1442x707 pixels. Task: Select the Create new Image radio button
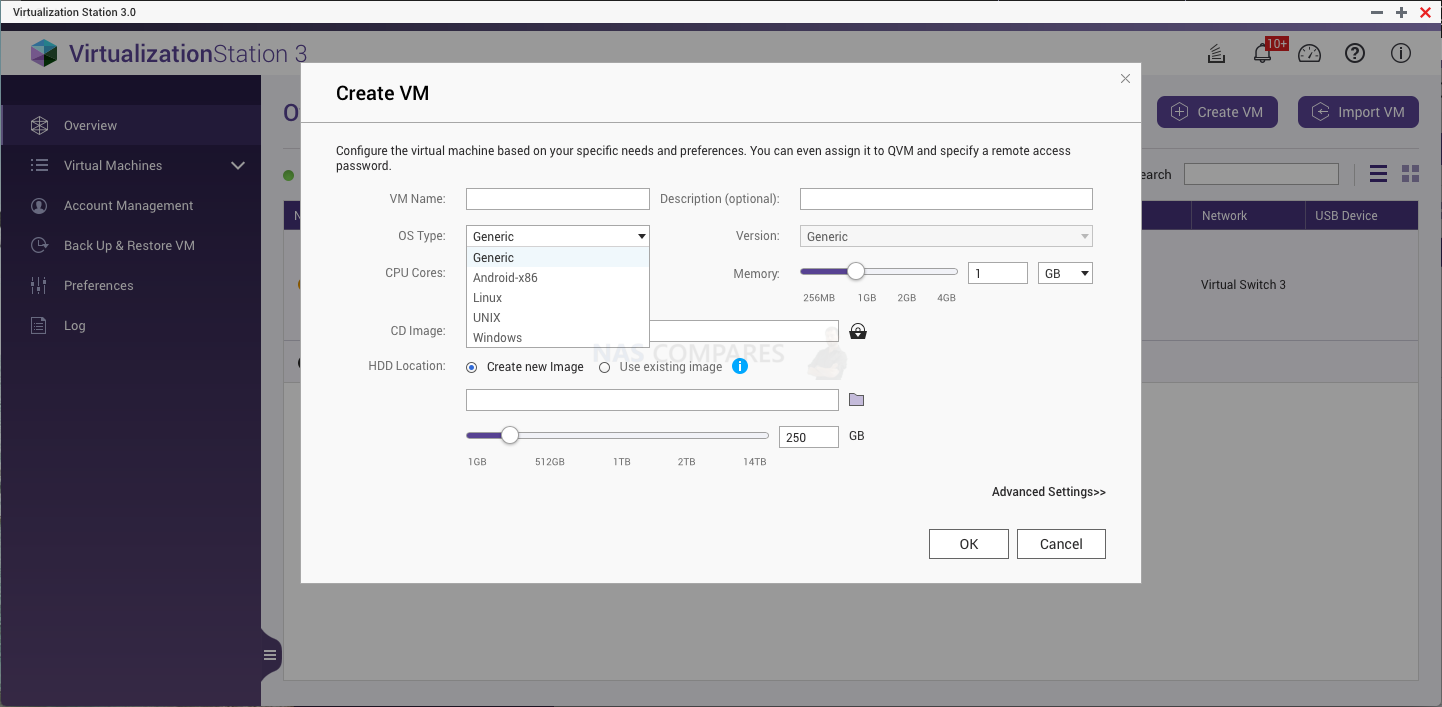[x=472, y=367]
